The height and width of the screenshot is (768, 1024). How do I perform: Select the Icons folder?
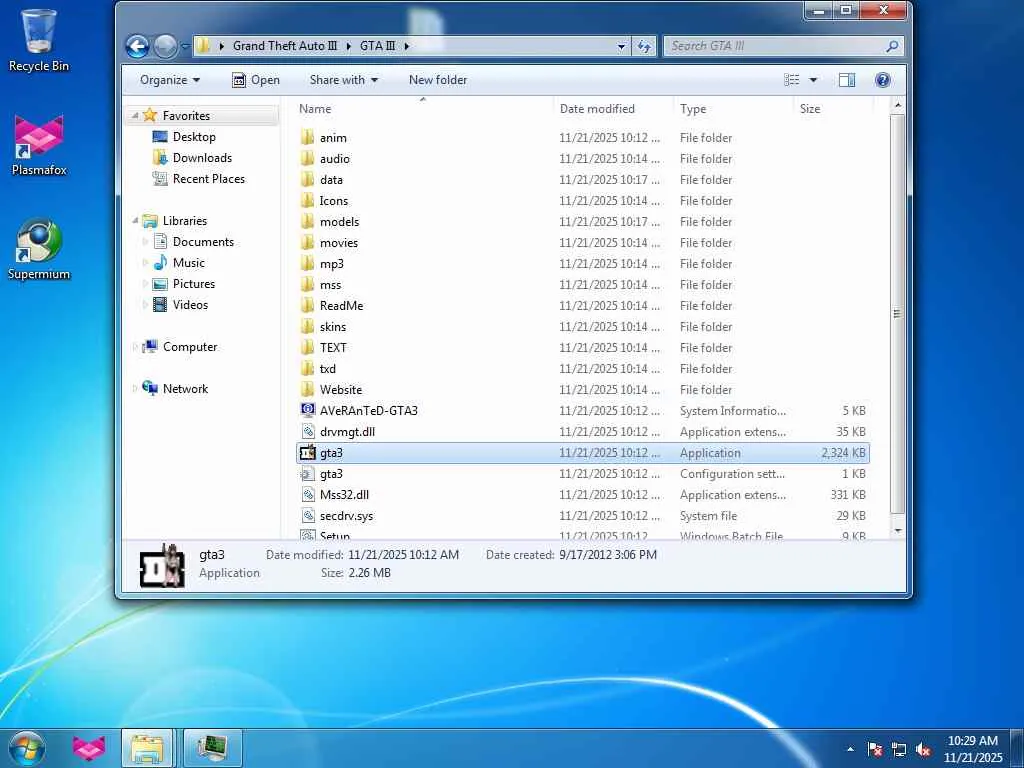click(583, 200)
